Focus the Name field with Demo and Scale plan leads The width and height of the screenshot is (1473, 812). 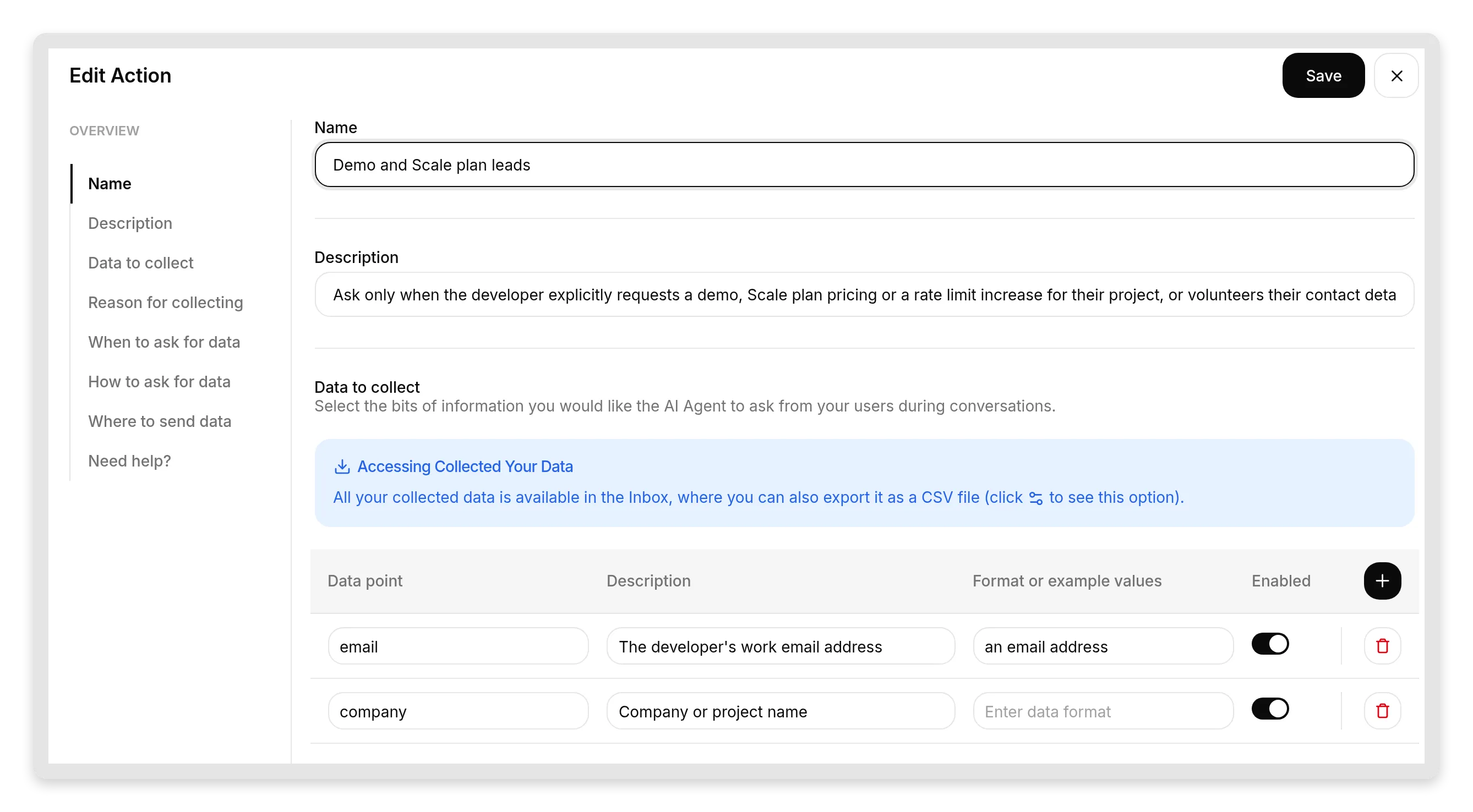(864, 164)
